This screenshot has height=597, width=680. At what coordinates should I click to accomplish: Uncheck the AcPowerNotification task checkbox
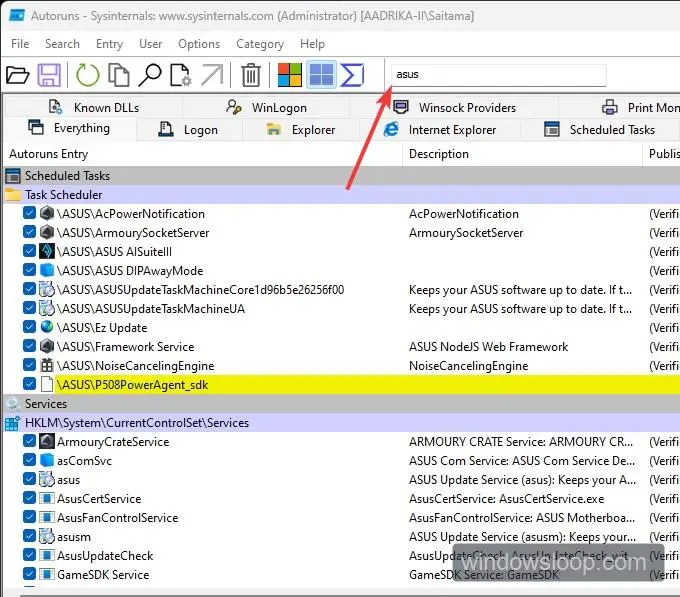tap(29, 213)
